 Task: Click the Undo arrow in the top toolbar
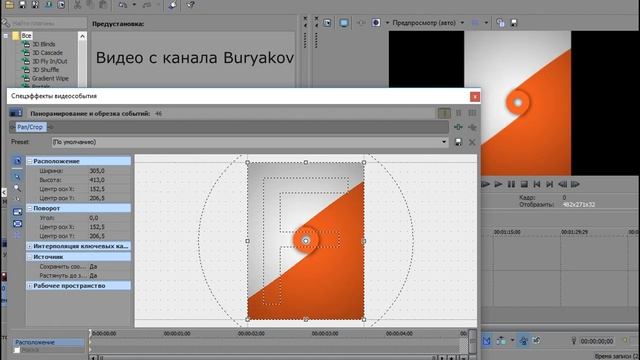(123, 5)
